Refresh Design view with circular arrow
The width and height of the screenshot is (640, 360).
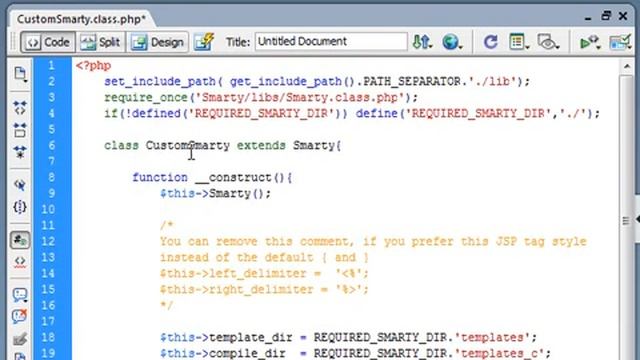point(490,42)
